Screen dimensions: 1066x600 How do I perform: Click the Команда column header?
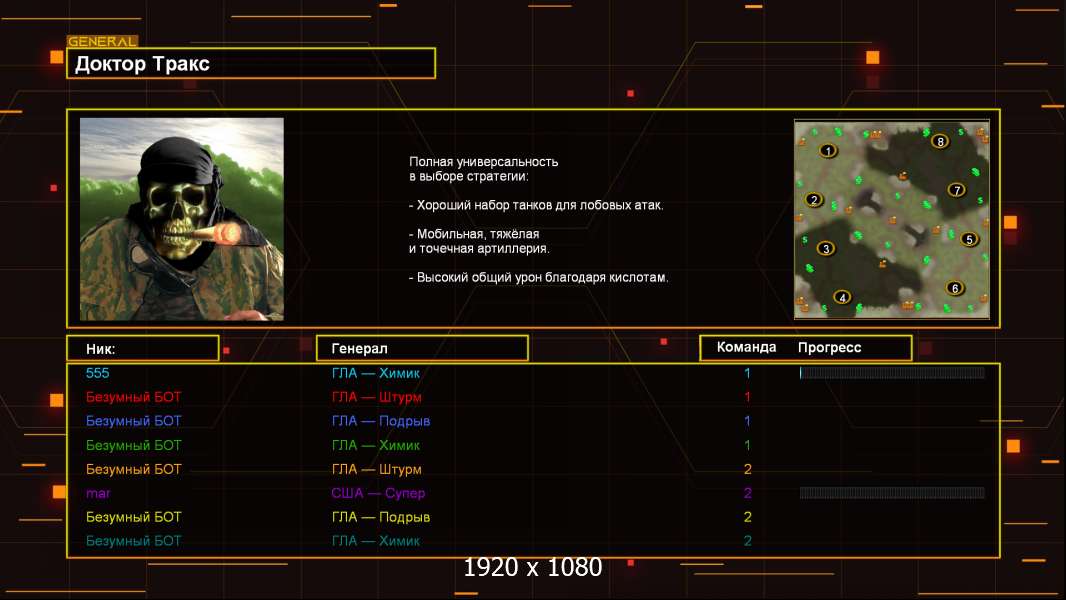pos(746,348)
